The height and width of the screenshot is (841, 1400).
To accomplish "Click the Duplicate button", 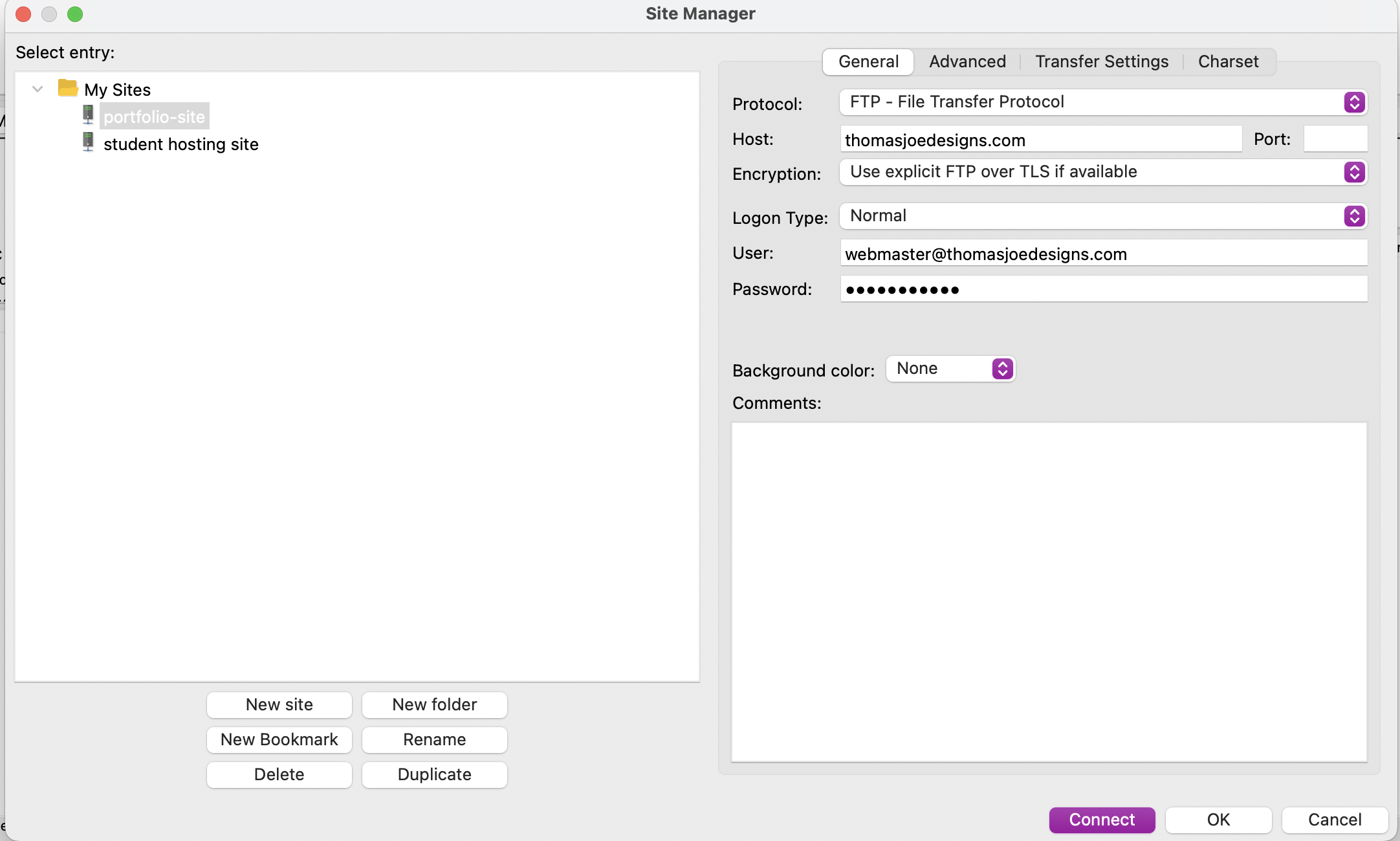I will tap(434, 774).
